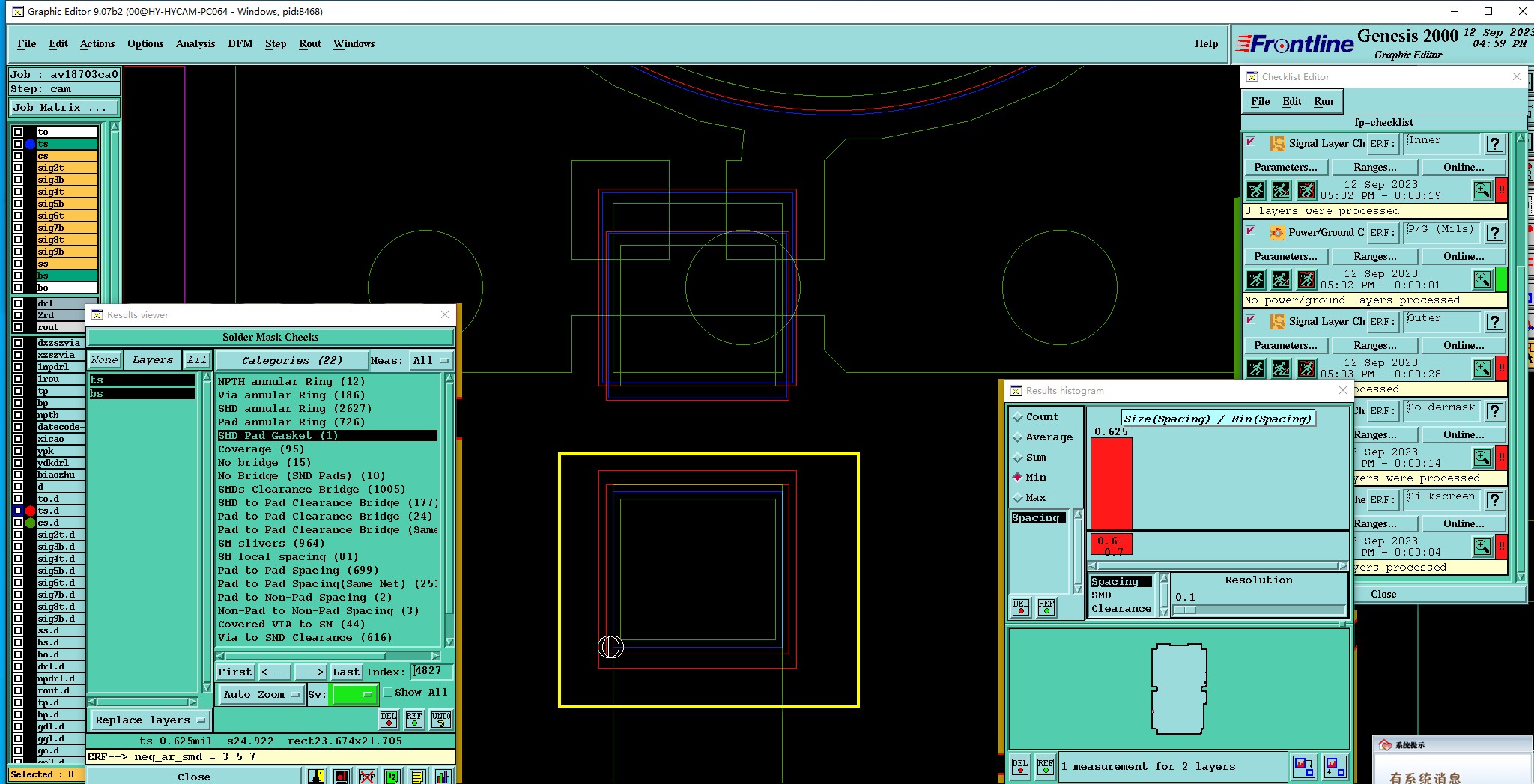Click the green '12' page icon in Results viewer
1534x784 pixels.
(392, 777)
